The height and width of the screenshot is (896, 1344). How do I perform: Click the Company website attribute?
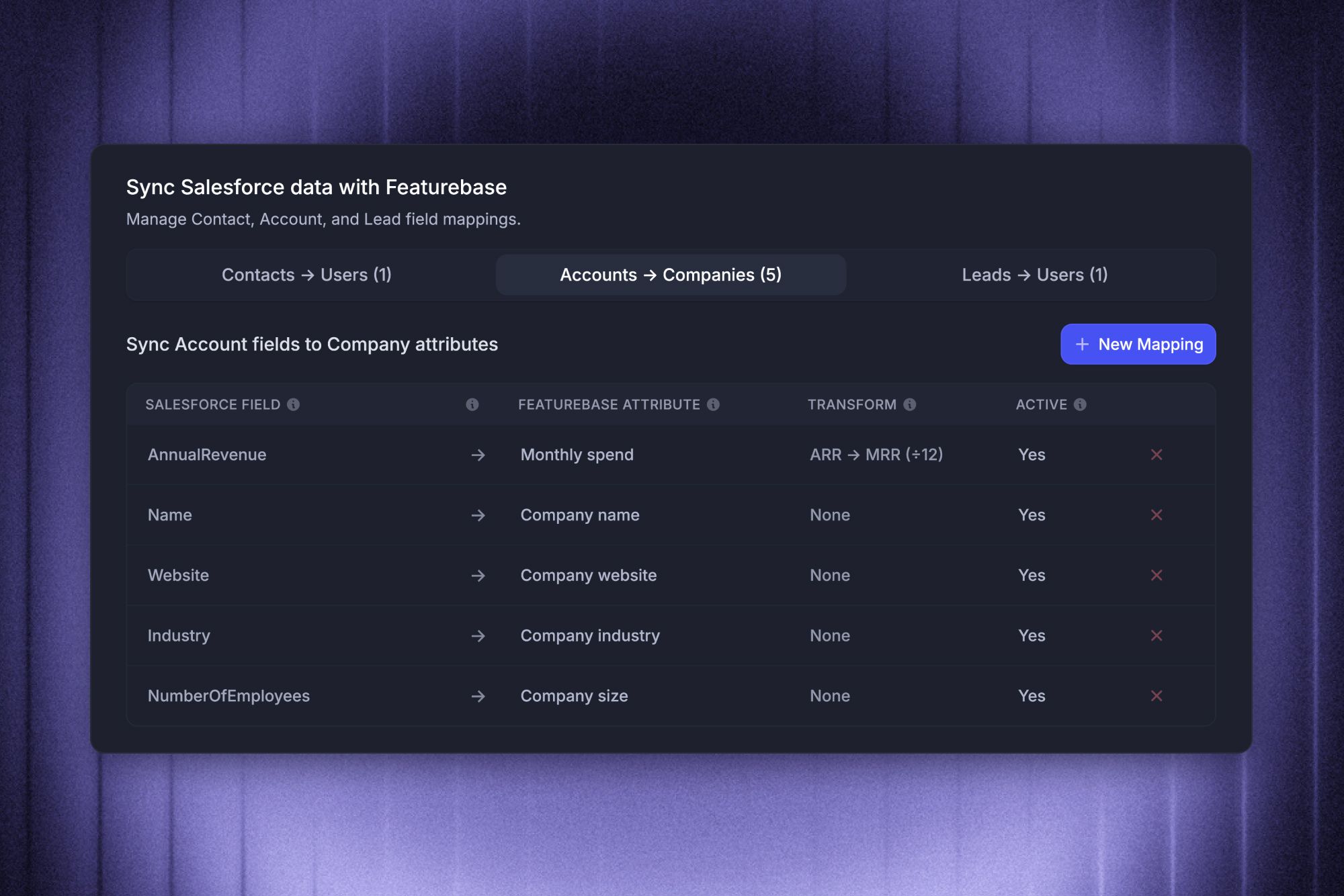589,576
